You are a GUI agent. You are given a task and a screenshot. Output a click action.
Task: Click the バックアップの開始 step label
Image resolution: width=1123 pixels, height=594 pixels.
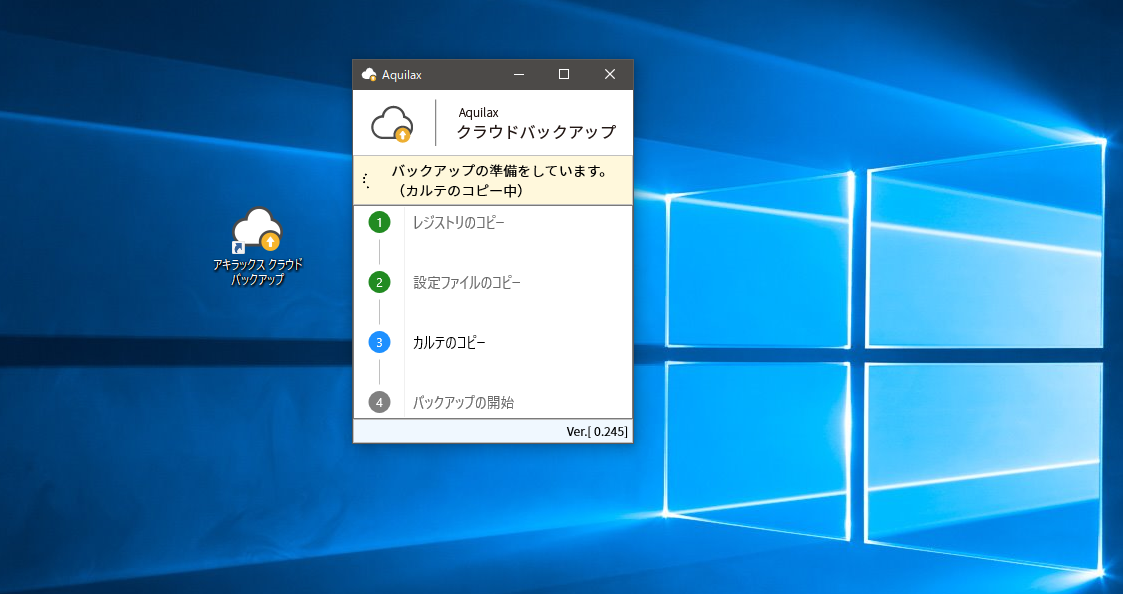click(x=463, y=403)
